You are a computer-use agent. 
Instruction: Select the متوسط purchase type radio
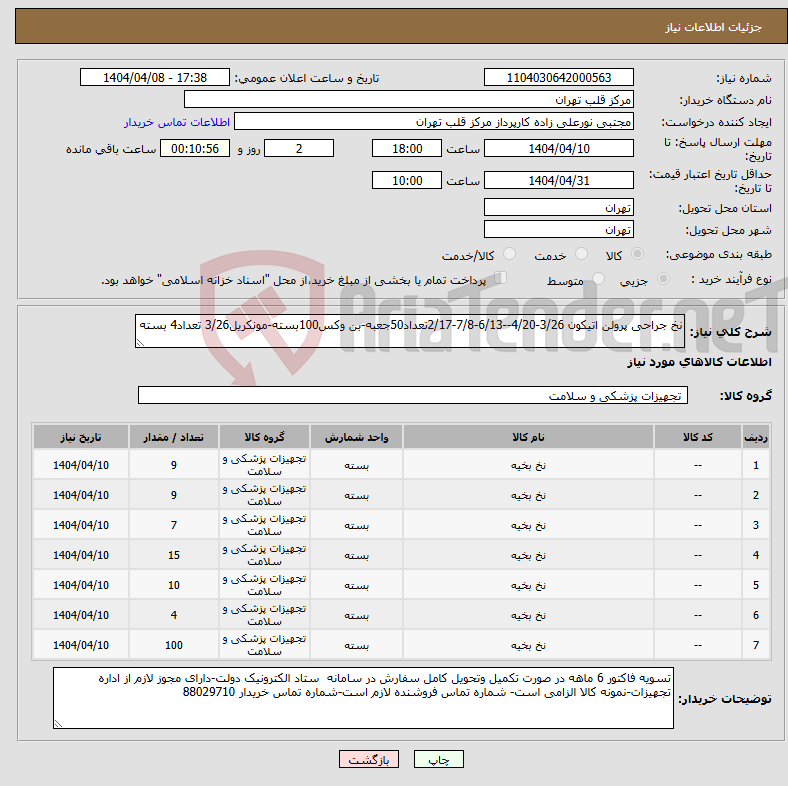[x=598, y=278]
